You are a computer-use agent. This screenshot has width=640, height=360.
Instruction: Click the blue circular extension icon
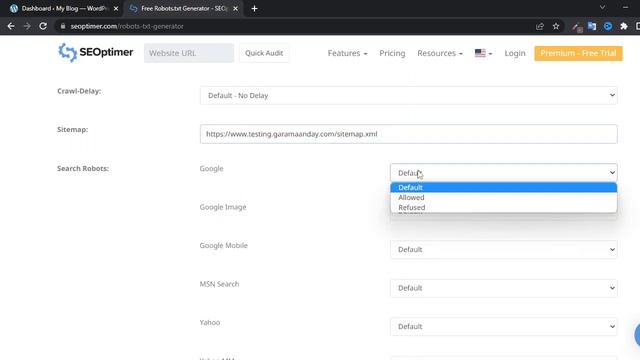tap(608, 26)
